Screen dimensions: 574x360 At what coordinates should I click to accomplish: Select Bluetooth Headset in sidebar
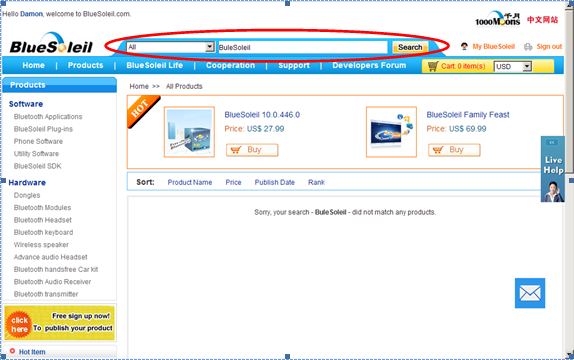point(42,220)
